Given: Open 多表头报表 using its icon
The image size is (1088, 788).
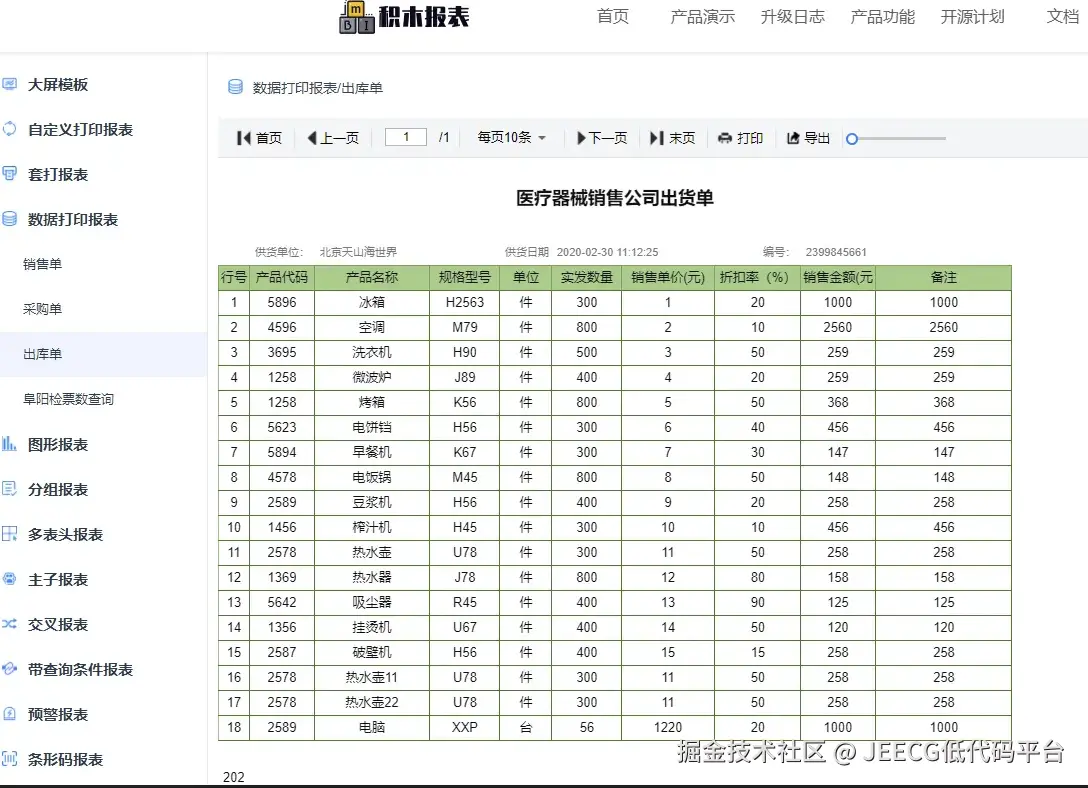Looking at the screenshot, I should [11, 533].
